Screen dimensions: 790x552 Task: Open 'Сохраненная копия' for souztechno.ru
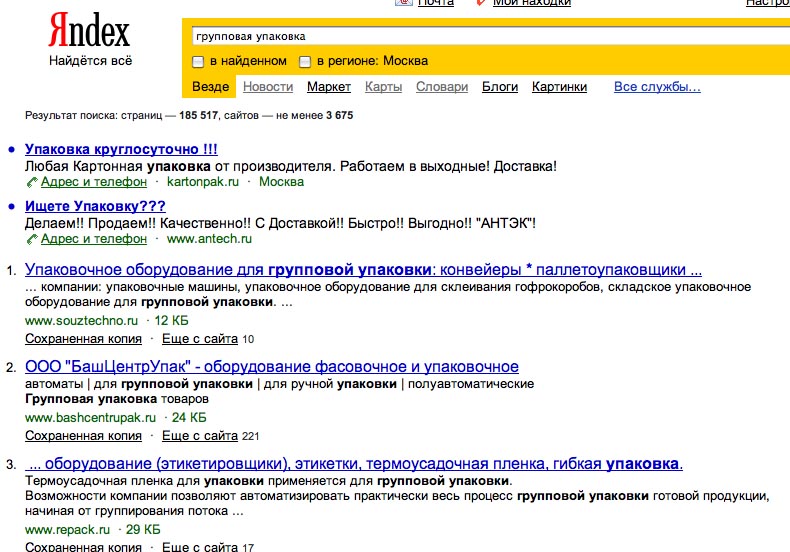(x=84, y=339)
